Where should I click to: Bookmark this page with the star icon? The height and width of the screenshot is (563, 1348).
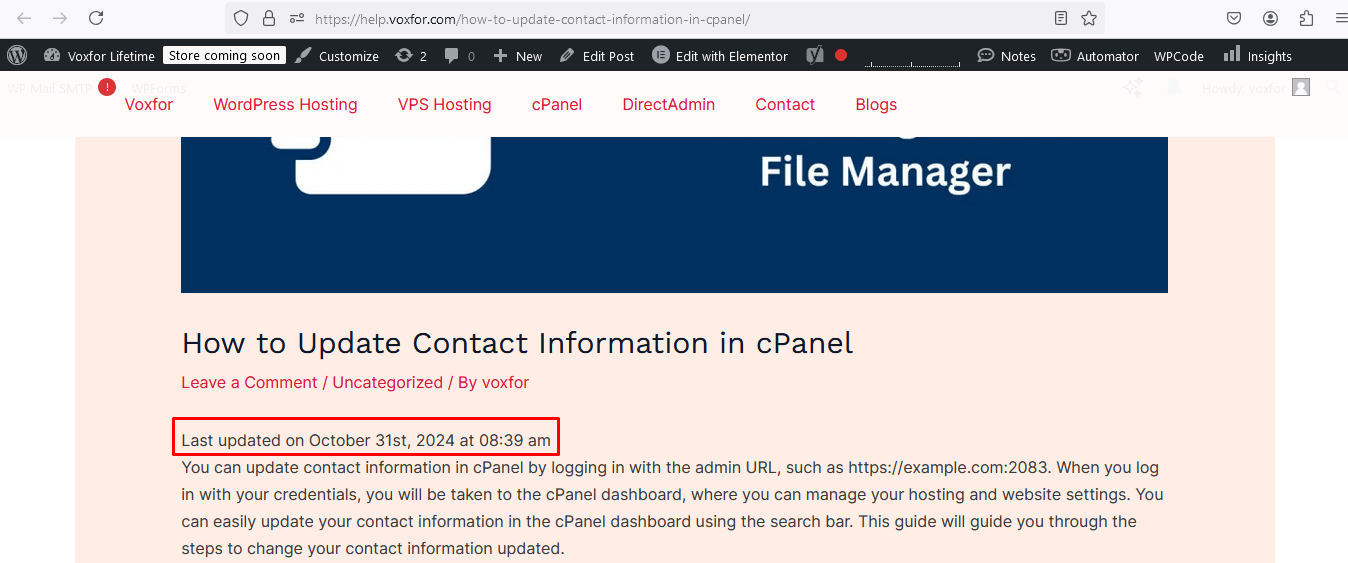[x=1089, y=18]
